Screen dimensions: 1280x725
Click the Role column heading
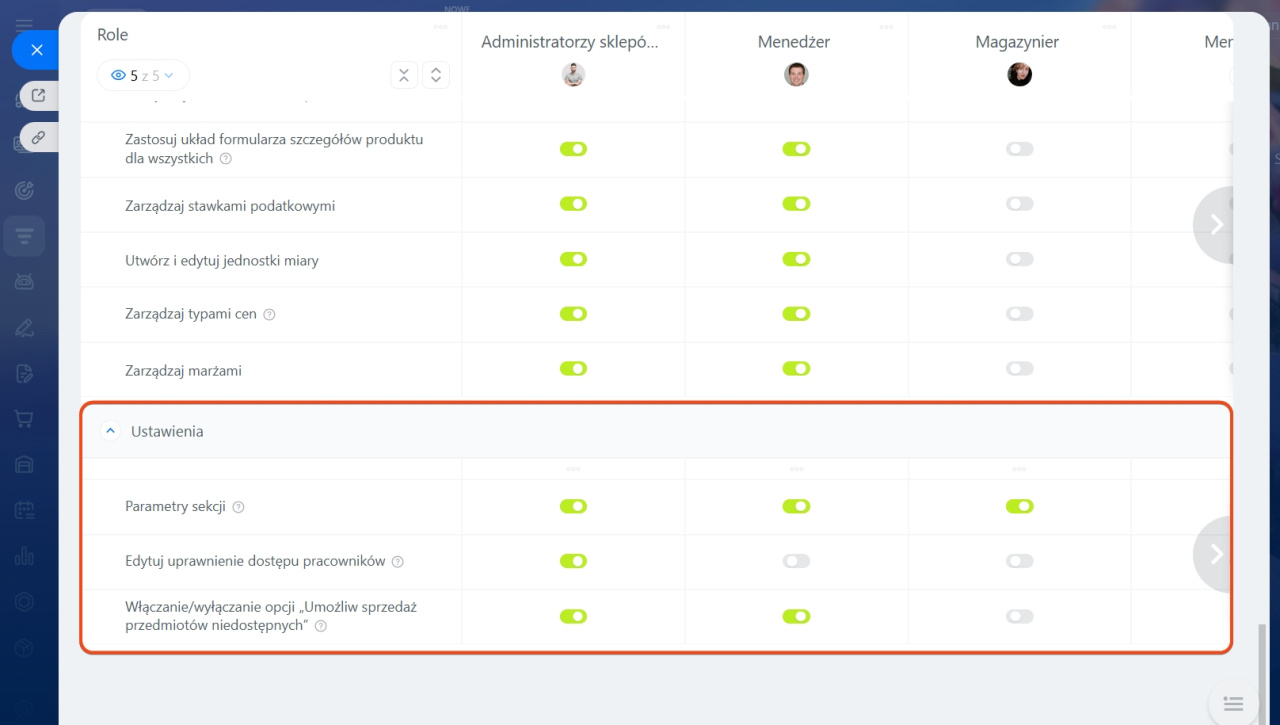coord(113,35)
